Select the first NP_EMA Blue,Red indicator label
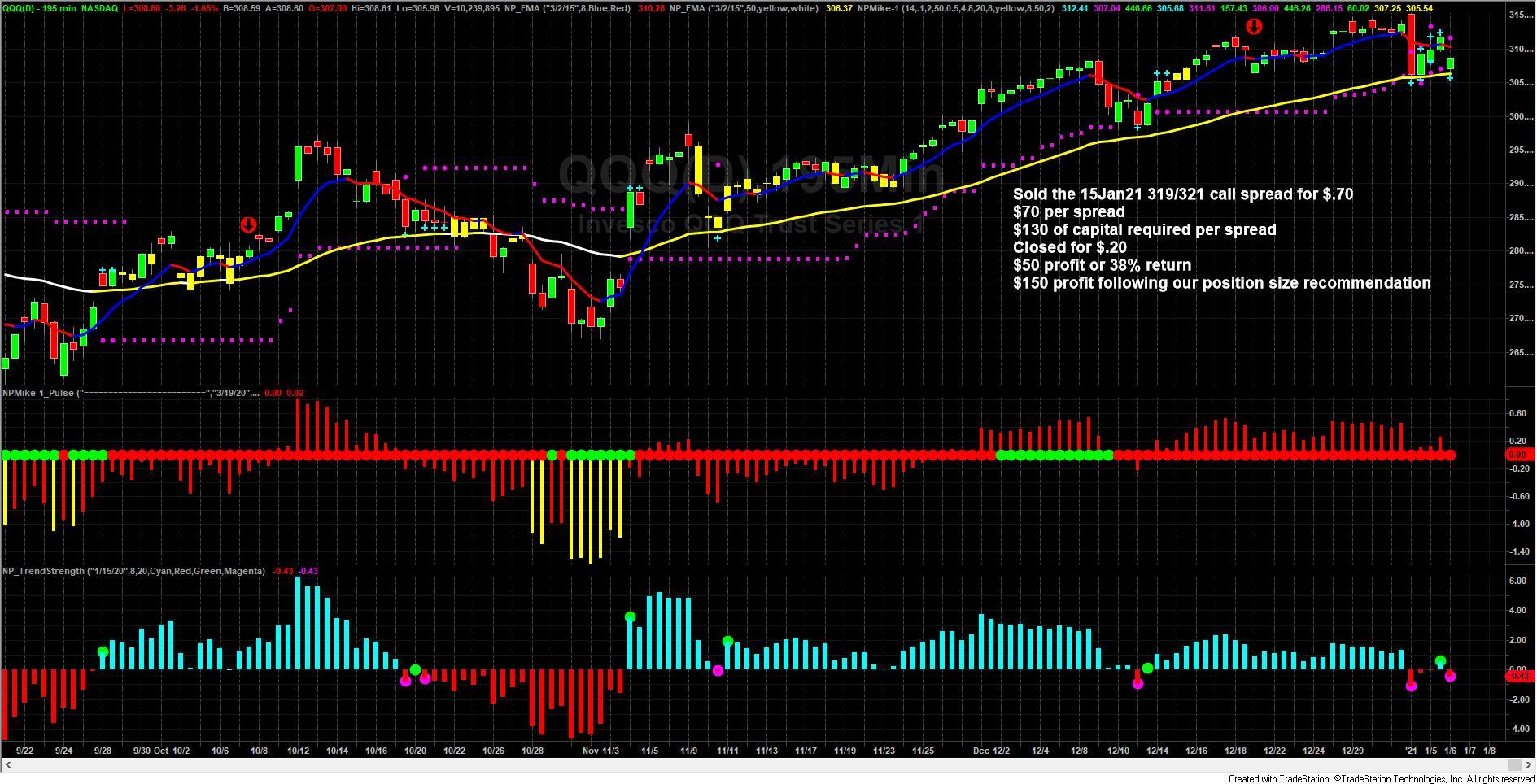Screen dimensions: 1537x784 click(x=566, y=8)
